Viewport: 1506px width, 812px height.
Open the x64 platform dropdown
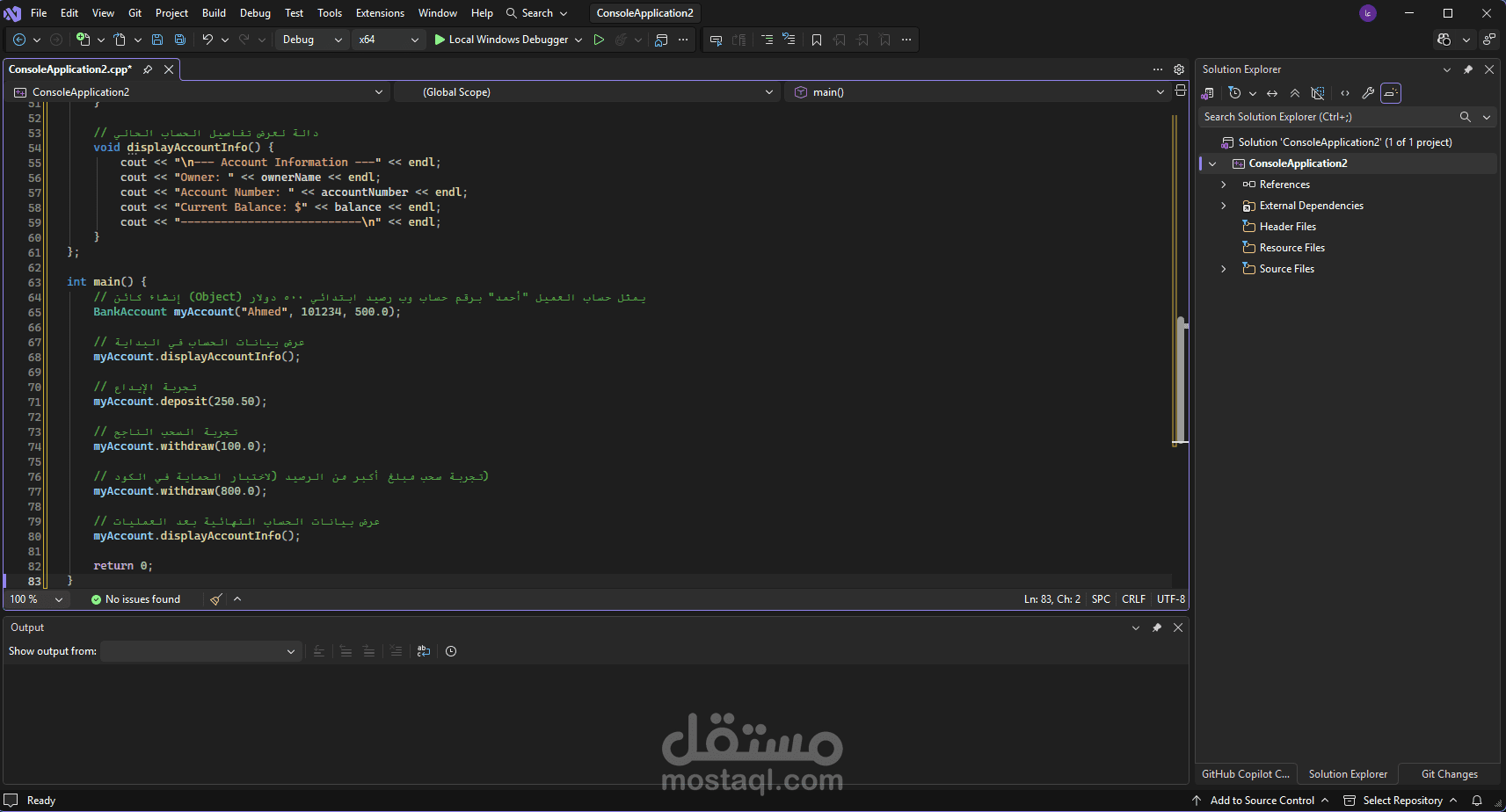click(389, 40)
